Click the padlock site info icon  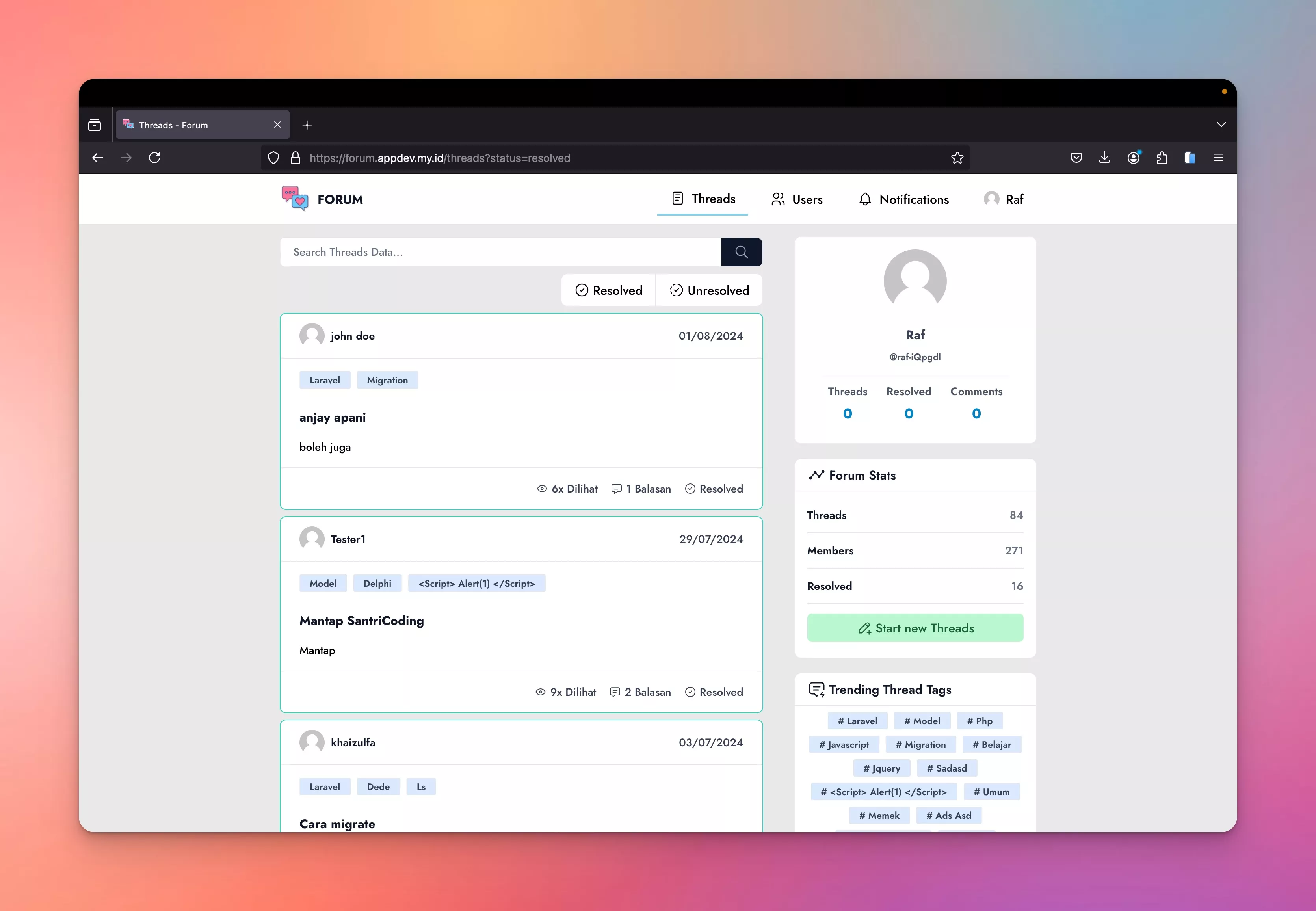295,158
